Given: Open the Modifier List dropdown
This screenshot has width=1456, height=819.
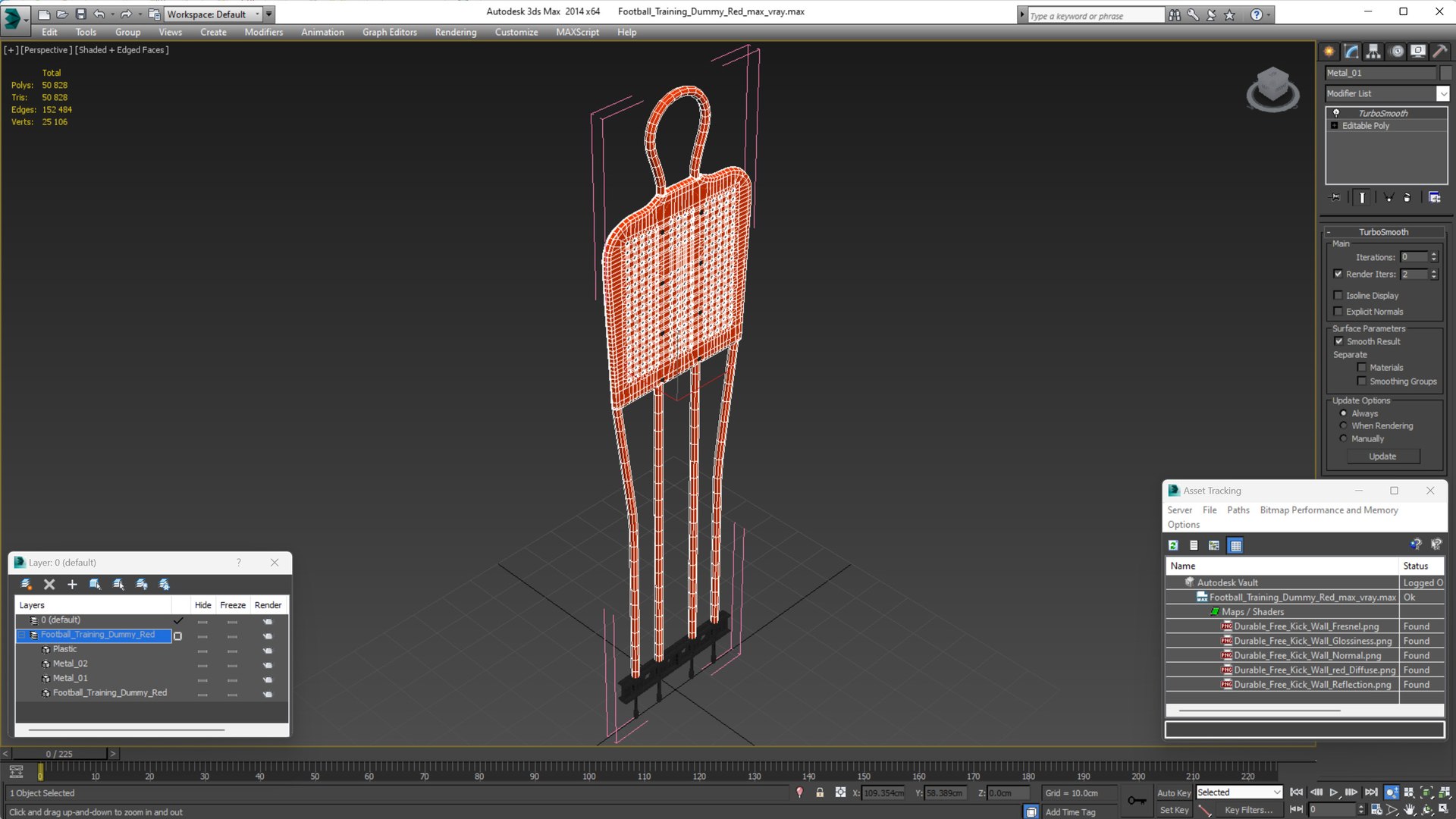Looking at the screenshot, I should tap(1442, 93).
